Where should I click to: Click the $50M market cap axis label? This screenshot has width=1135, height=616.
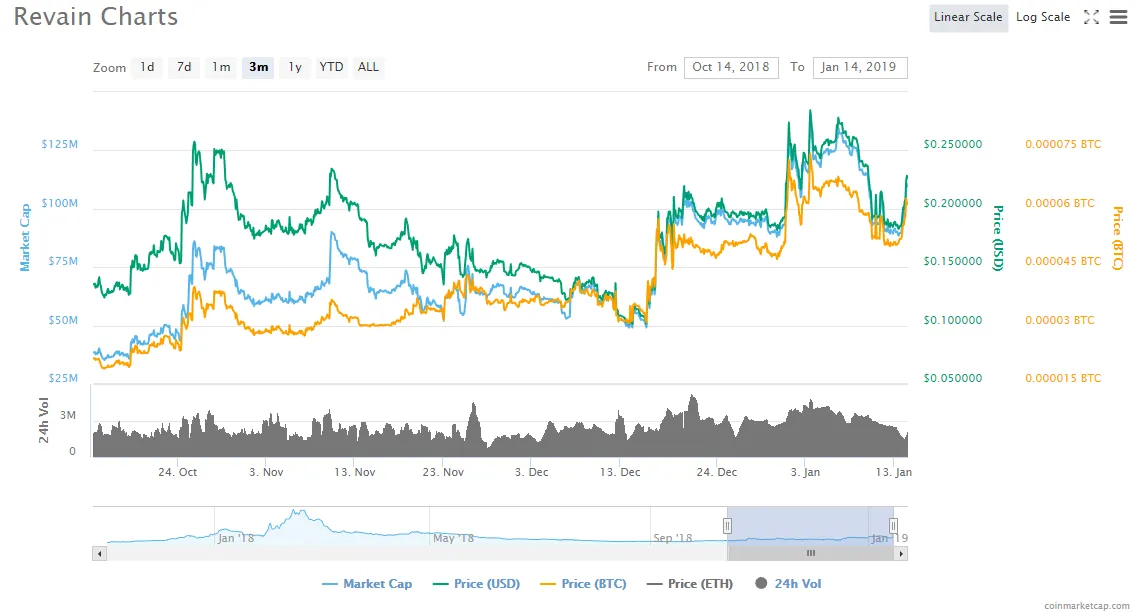pyautogui.click(x=63, y=320)
